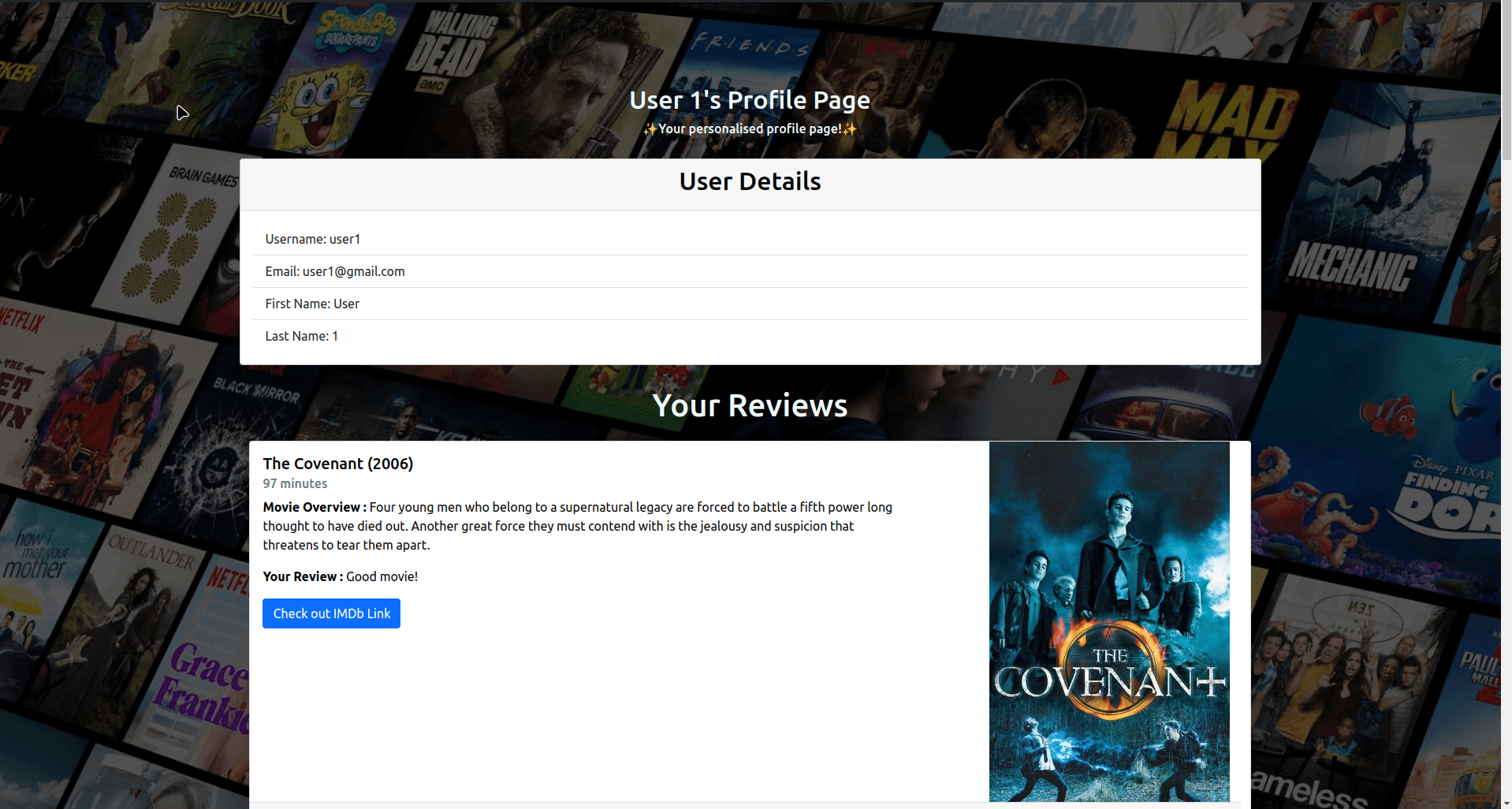The width and height of the screenshot is (1512, 809).
Task: Select the "Username: user1" row
Action: [x=750, y=239]
